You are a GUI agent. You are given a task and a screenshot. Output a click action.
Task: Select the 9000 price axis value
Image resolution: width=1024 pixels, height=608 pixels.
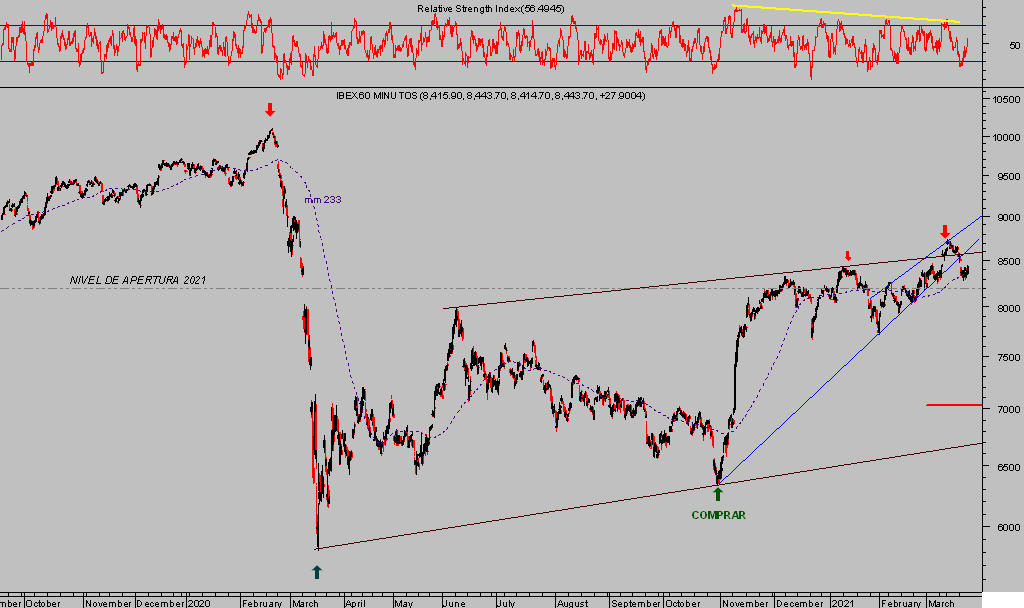pos(1008,218)
